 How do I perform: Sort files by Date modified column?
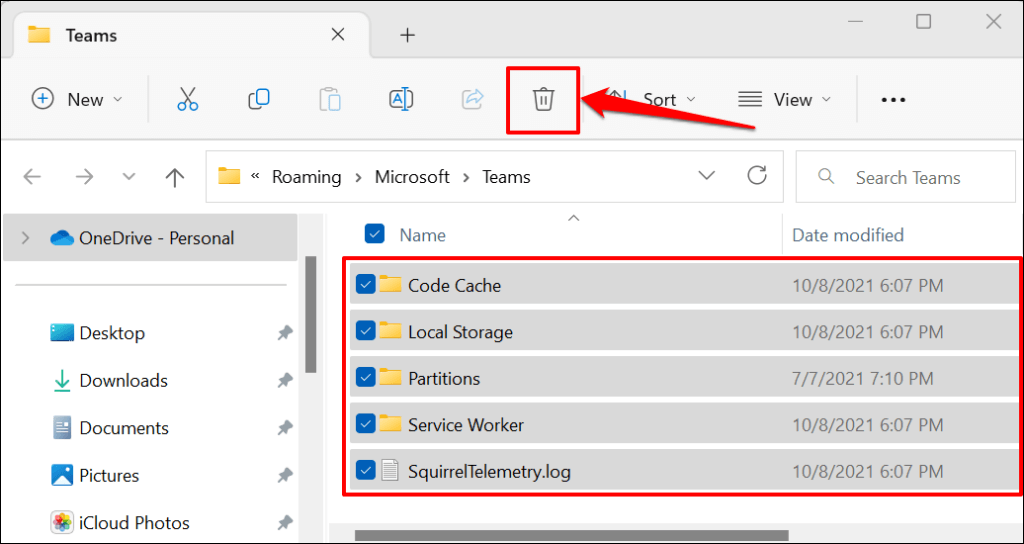tap(848, 235)
